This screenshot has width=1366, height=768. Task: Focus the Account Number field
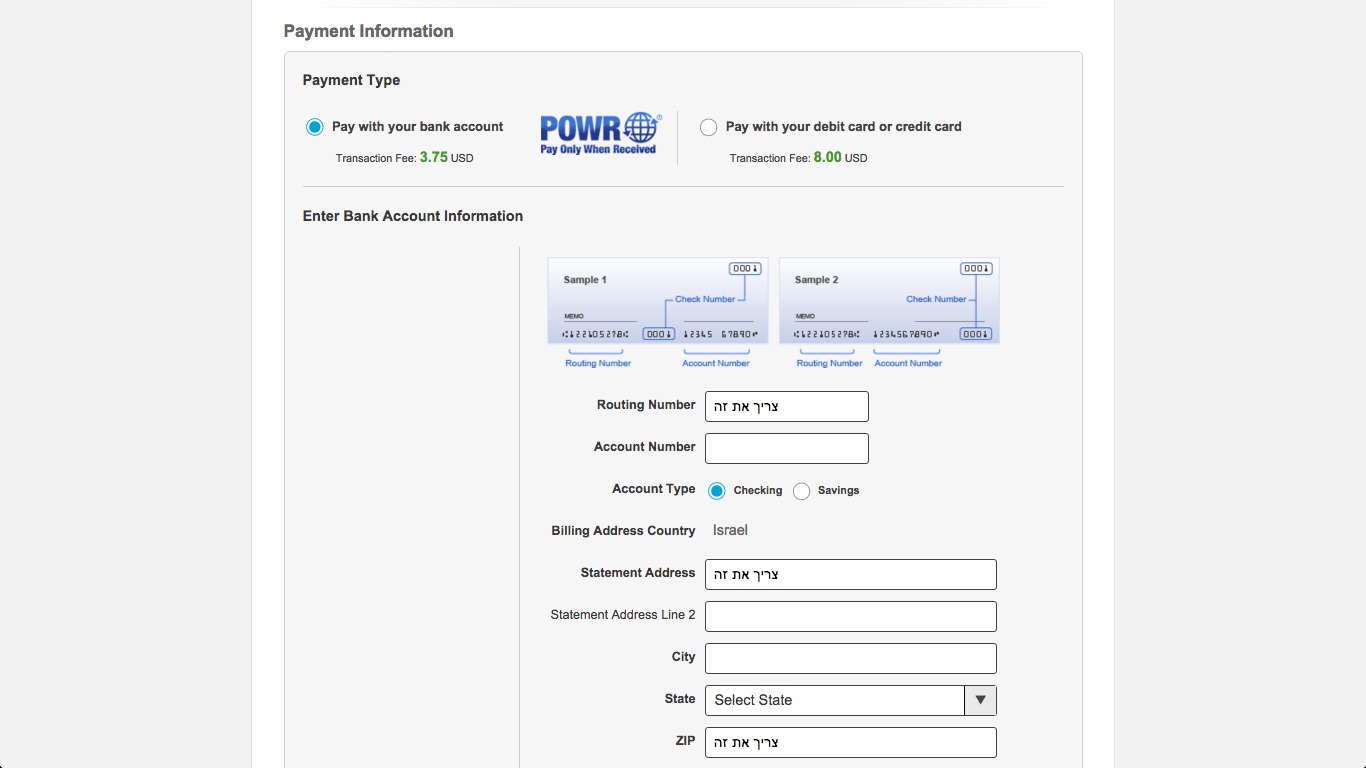click(787, 448)
